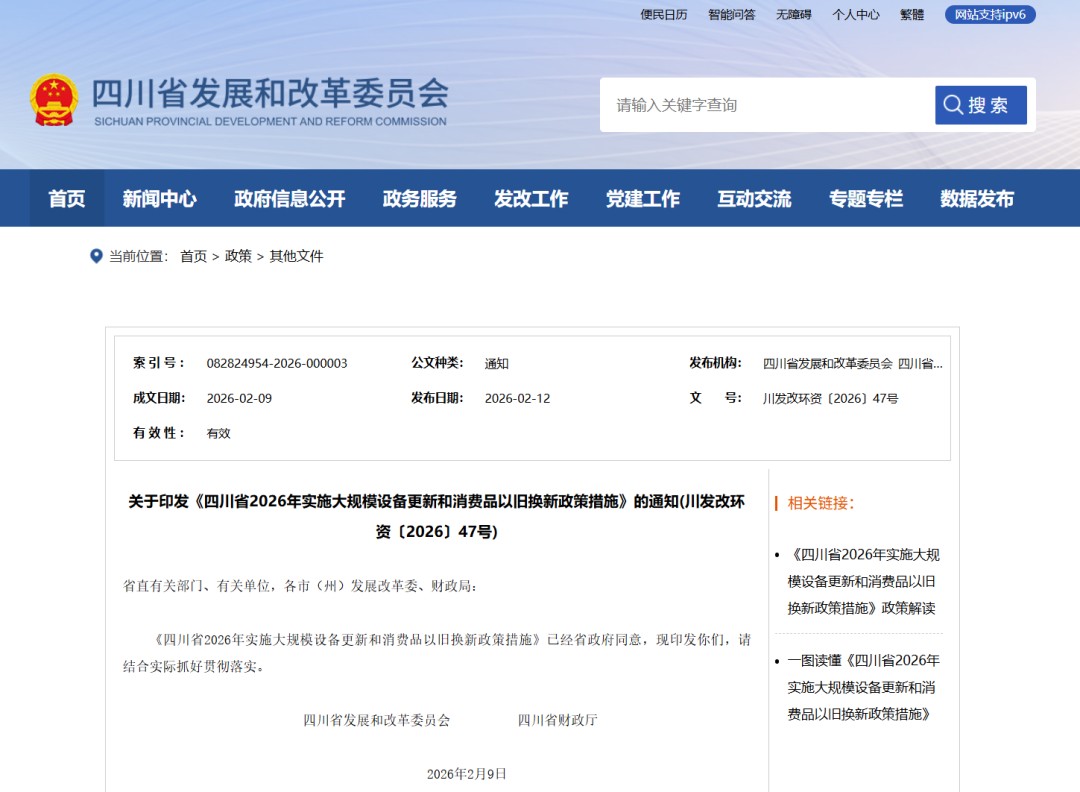
Task: Open the 政策解读 related link
Action: (x=864, y=581)
